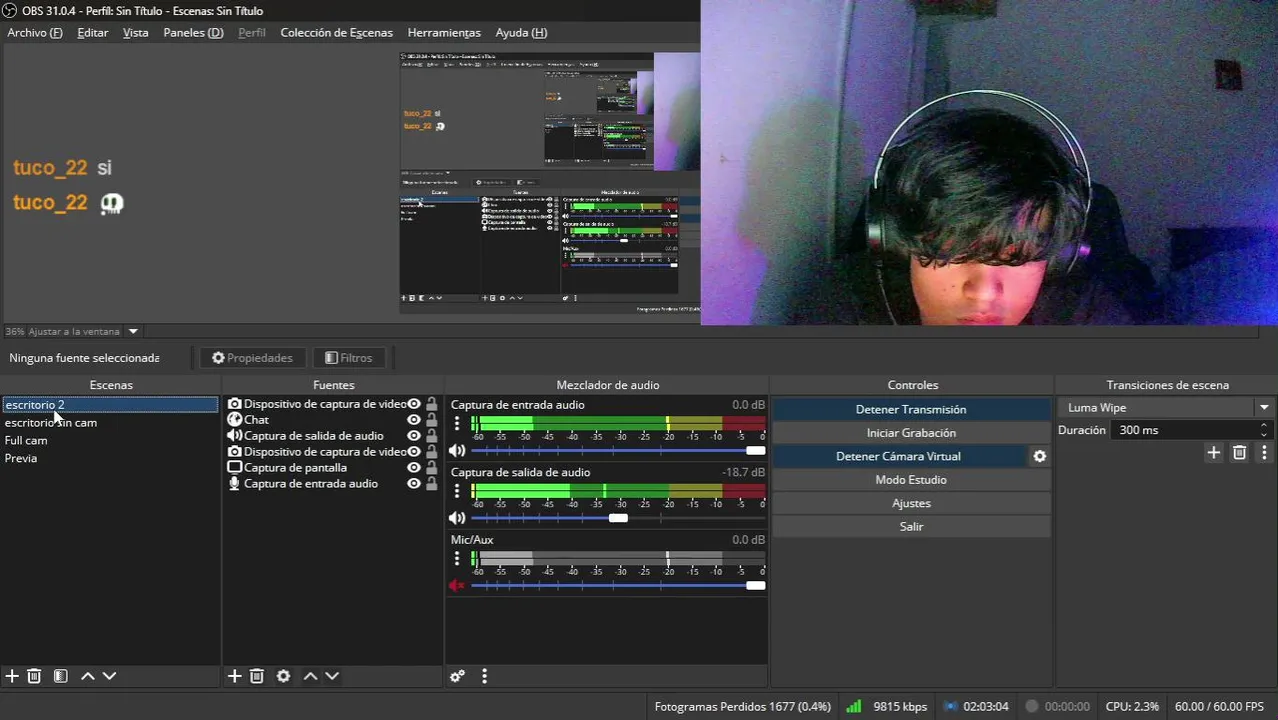The image size is (1278, 720).
Task: Open advanced audio properties gear in mixer
Action: 457,676
